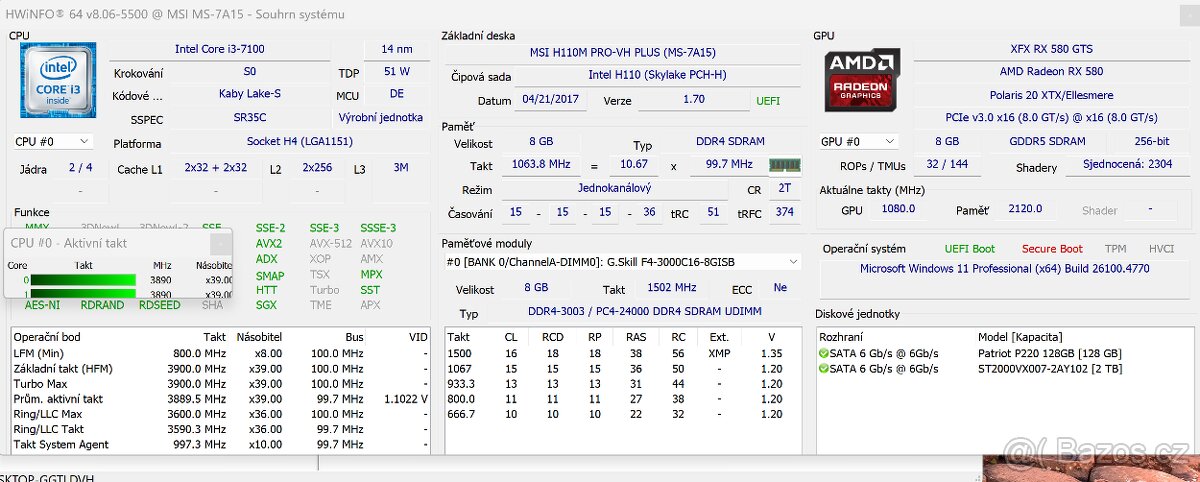This screenshot has width=1200, height=482.
Task: Open the GPU #0 selector dropdown
Action: [858, 142]
